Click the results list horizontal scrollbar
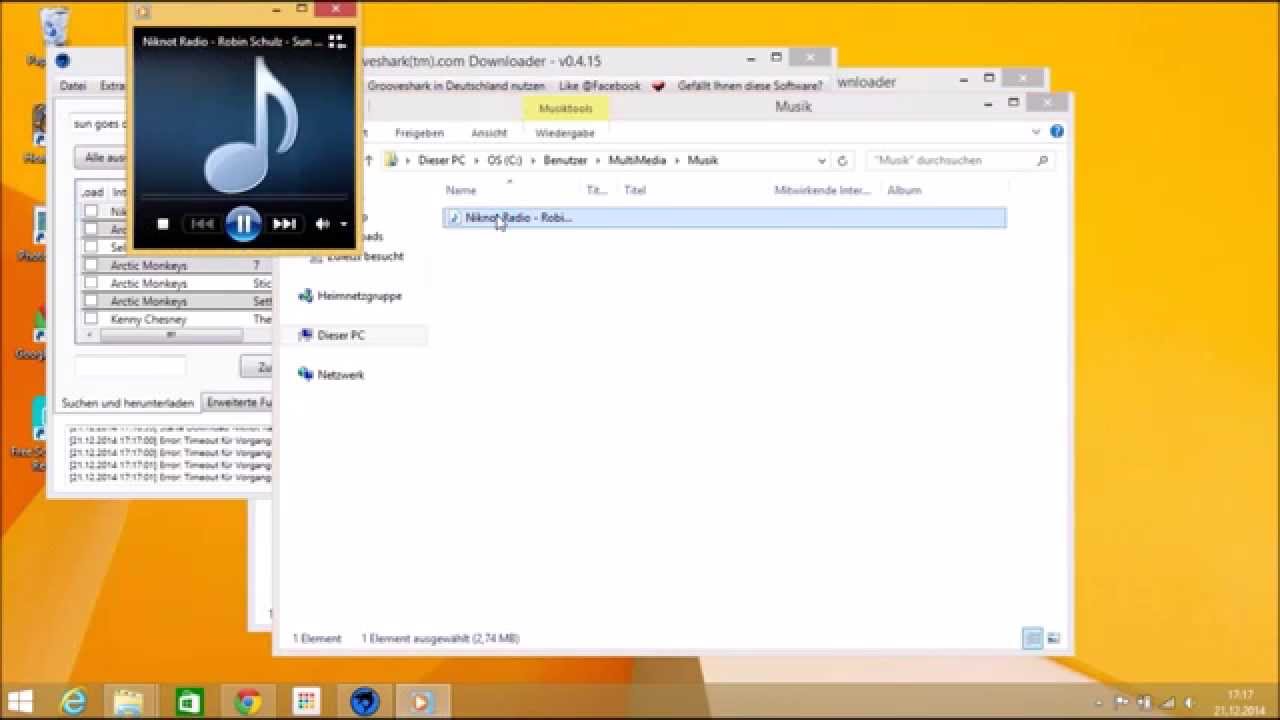 171,335
